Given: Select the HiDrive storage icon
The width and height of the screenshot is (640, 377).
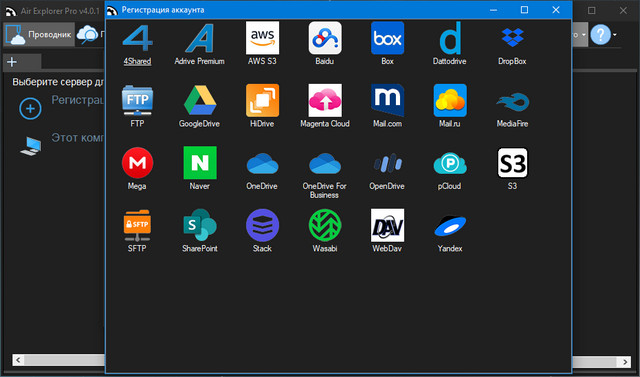Looking at the screenshot, I should click(x=262, y=100).
